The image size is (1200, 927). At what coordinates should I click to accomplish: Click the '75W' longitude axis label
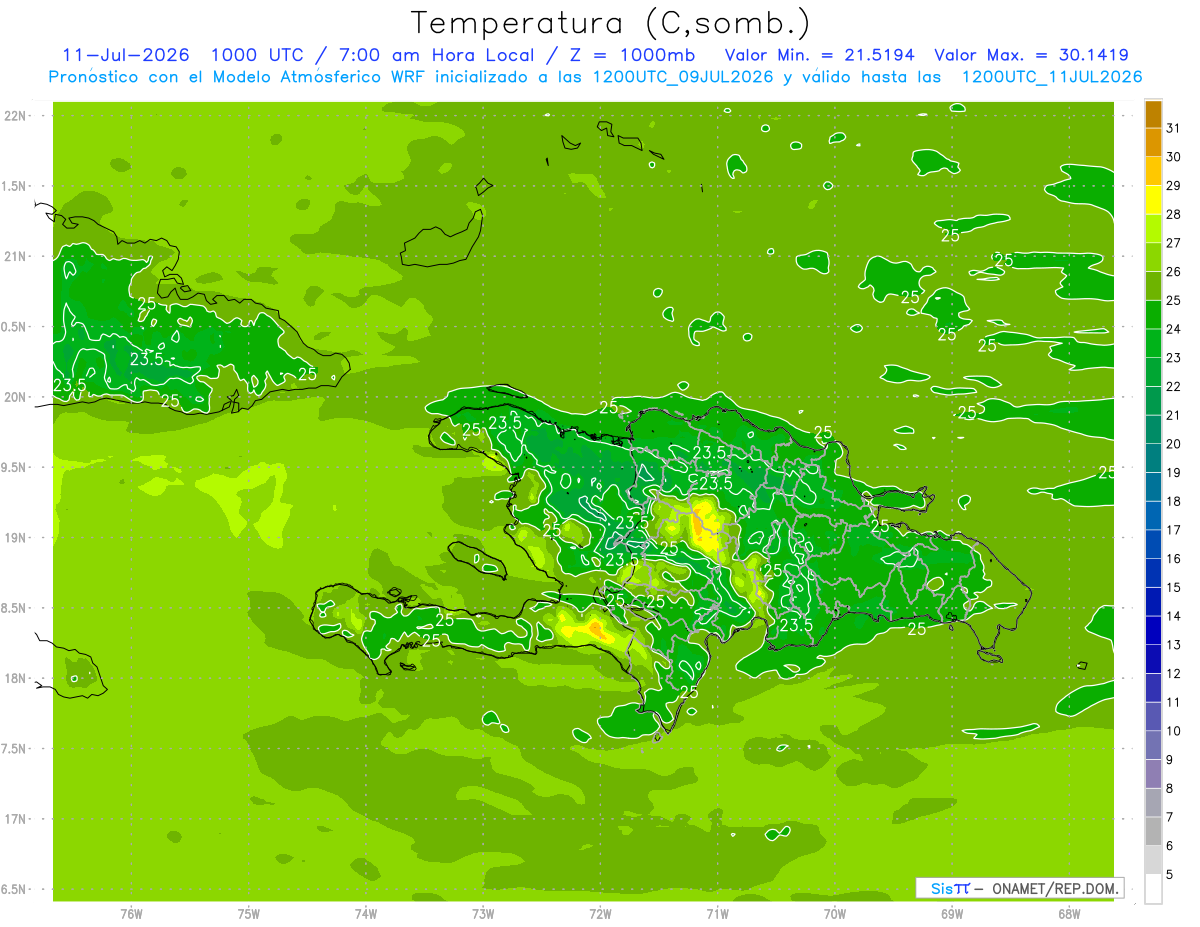coord(249,913)
